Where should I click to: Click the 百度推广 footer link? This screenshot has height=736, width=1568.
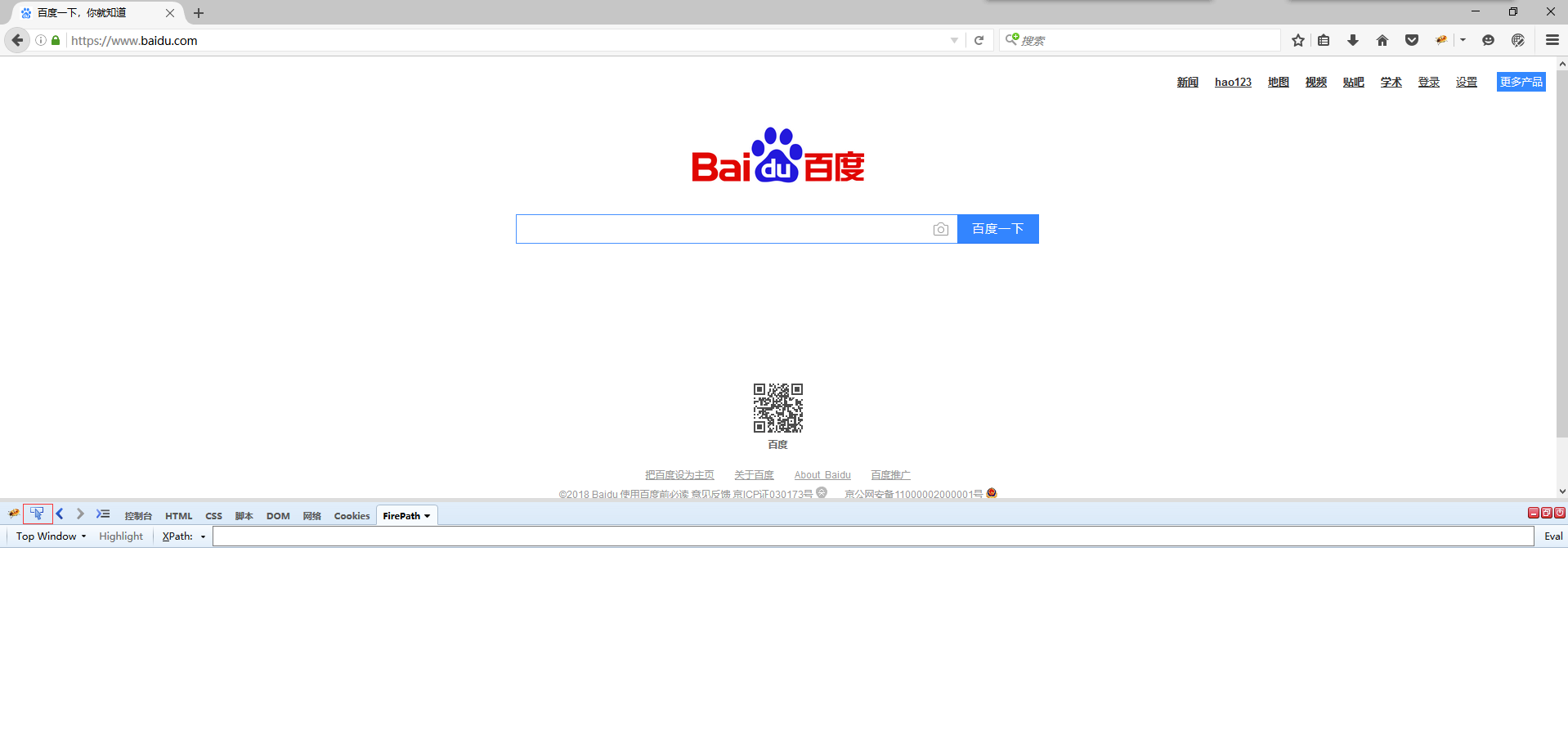[x=890, y=475]
